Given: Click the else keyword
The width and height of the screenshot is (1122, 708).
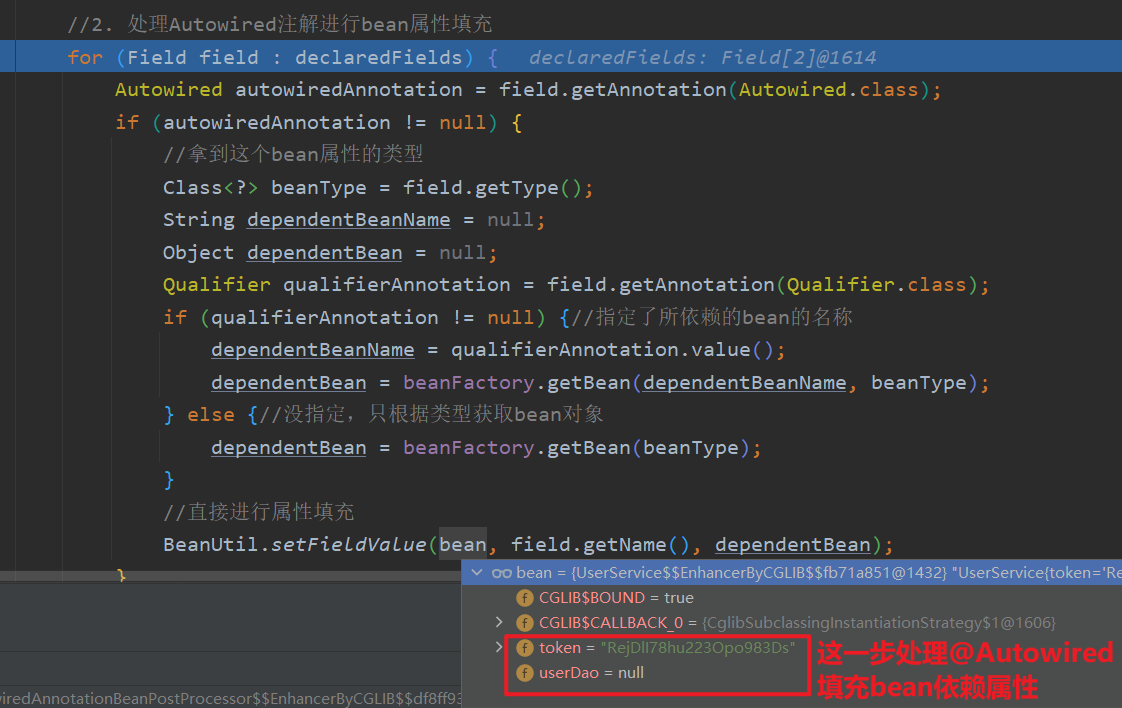Looking at the screenshot, I should [210, 415].
